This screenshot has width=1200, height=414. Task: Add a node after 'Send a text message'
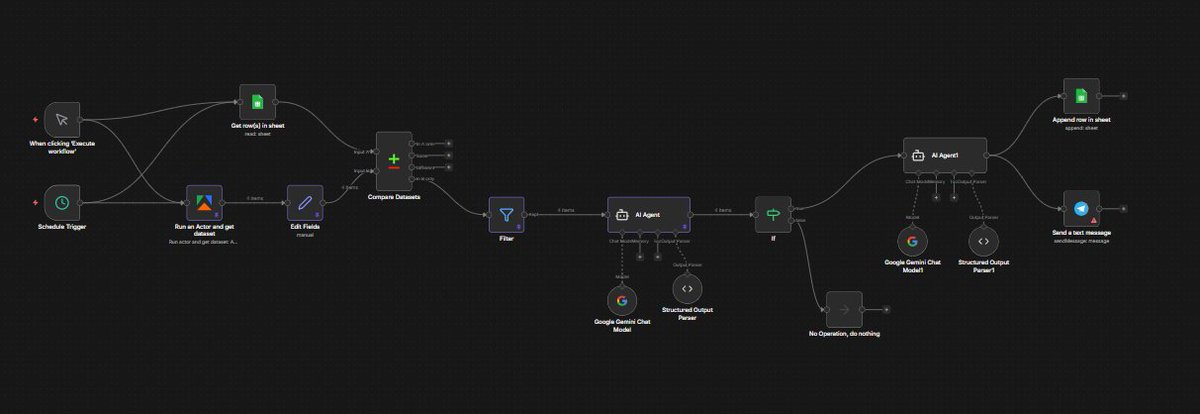pos(1124,208)
